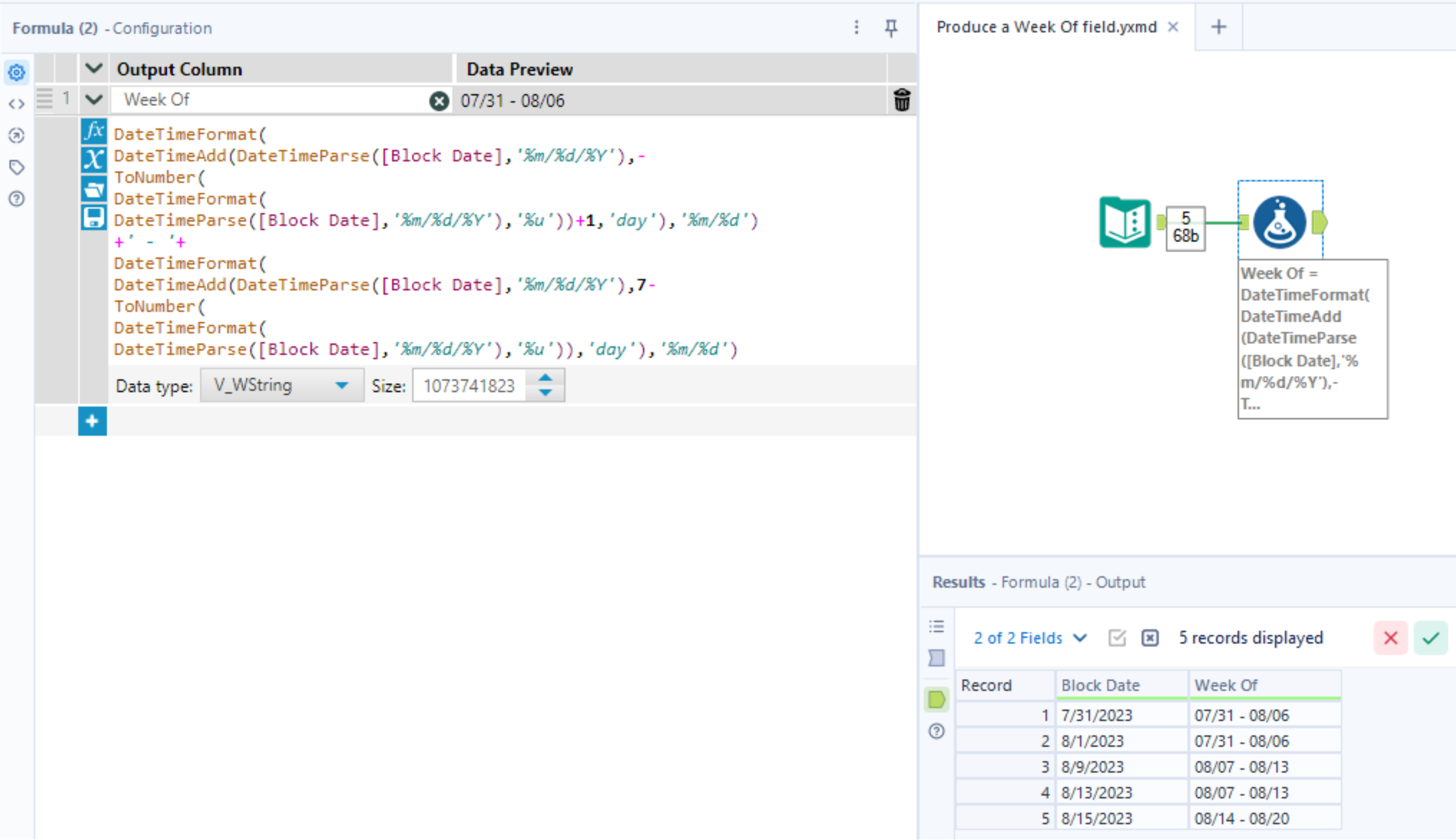
Task: Delete the Week Of expression with trash icon
Action: [x=902, y=100]
